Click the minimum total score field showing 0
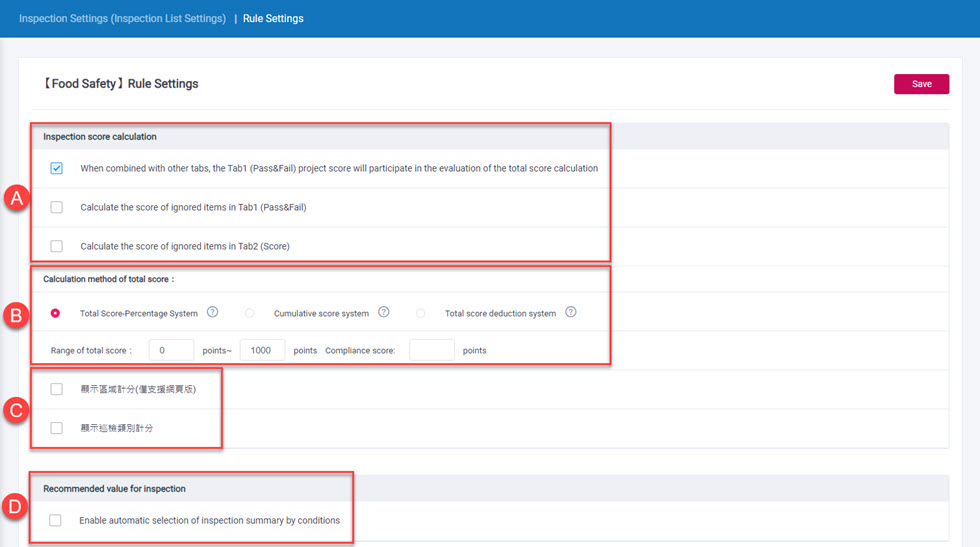Viewport: 980px width, 547px height. click(171, 351)
